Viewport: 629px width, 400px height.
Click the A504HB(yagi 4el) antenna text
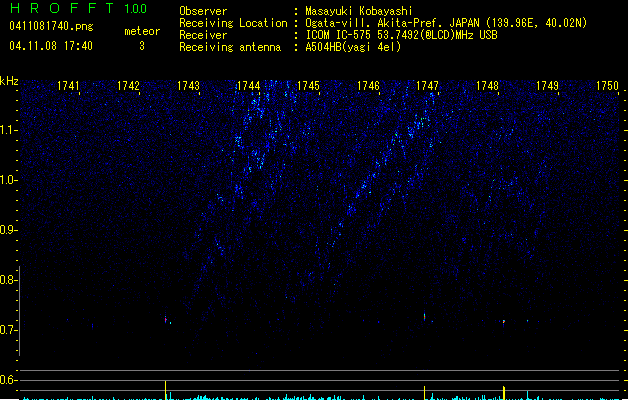click(x=353, y=47)
